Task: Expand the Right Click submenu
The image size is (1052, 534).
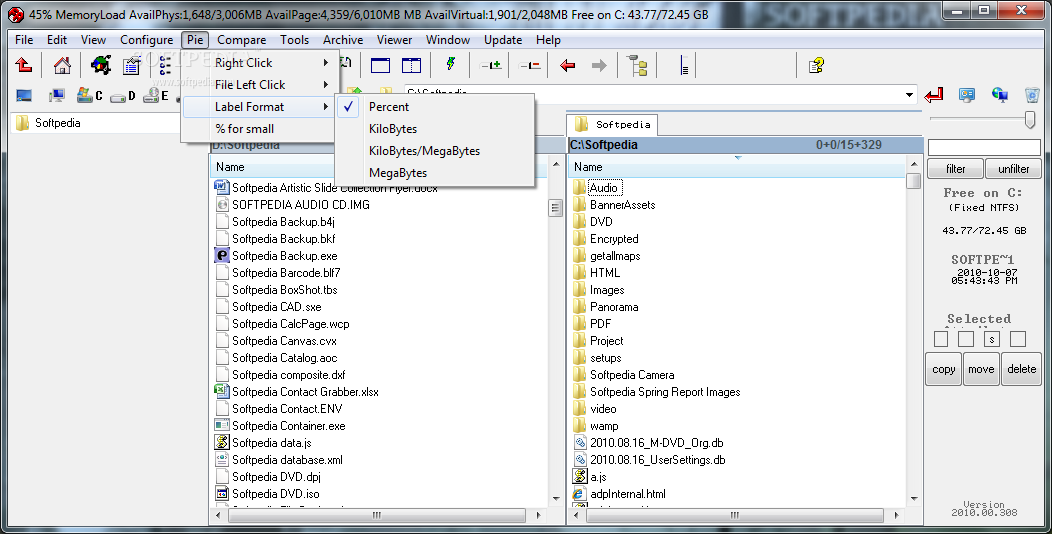Action: click(x=258, y=62)
